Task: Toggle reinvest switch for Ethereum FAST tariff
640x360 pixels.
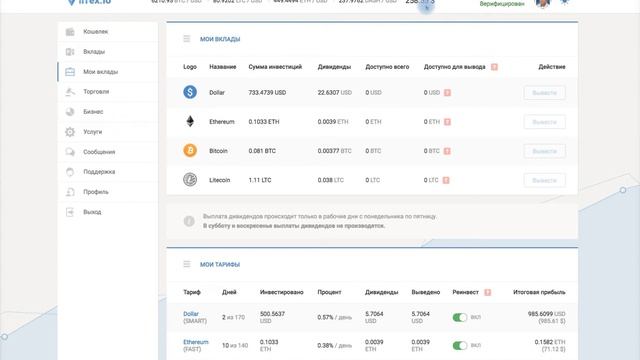Action: click(x=460, y=345)
